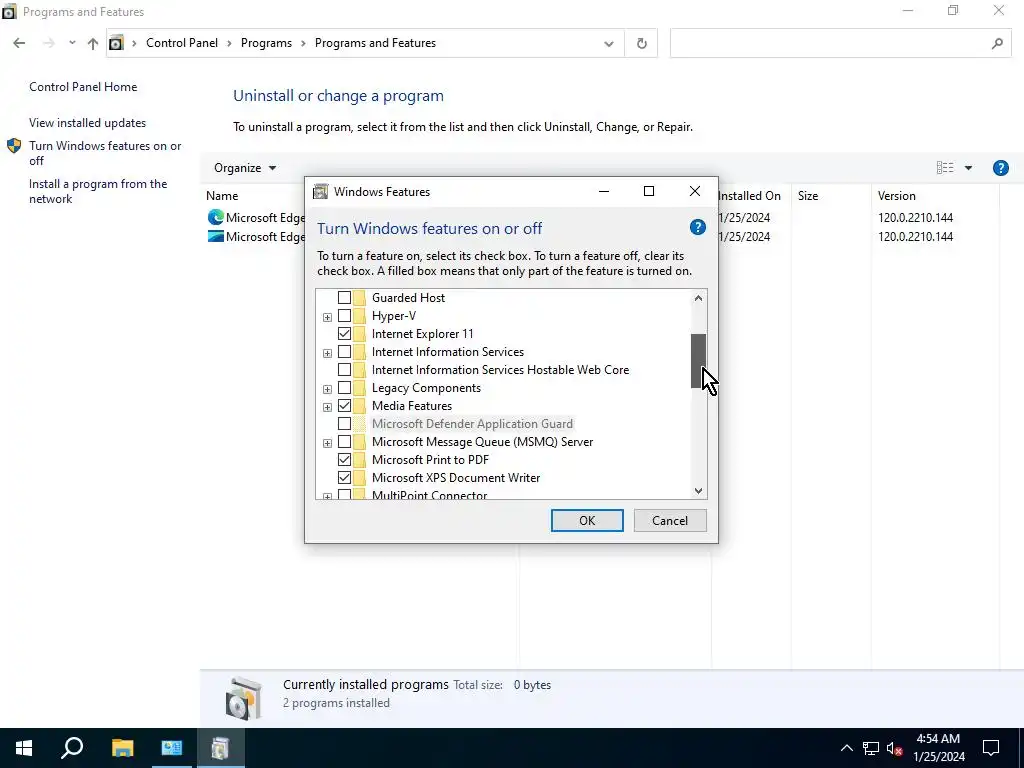Click the features list scroll up arrow
This screenshot has width=1024, height=768.
click(x=698, y=298)
